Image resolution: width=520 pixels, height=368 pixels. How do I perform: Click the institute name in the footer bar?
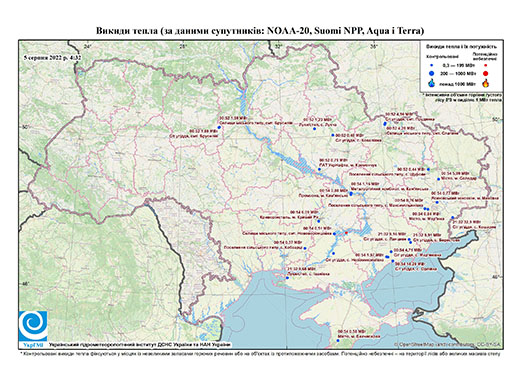[x=139, y=345]
